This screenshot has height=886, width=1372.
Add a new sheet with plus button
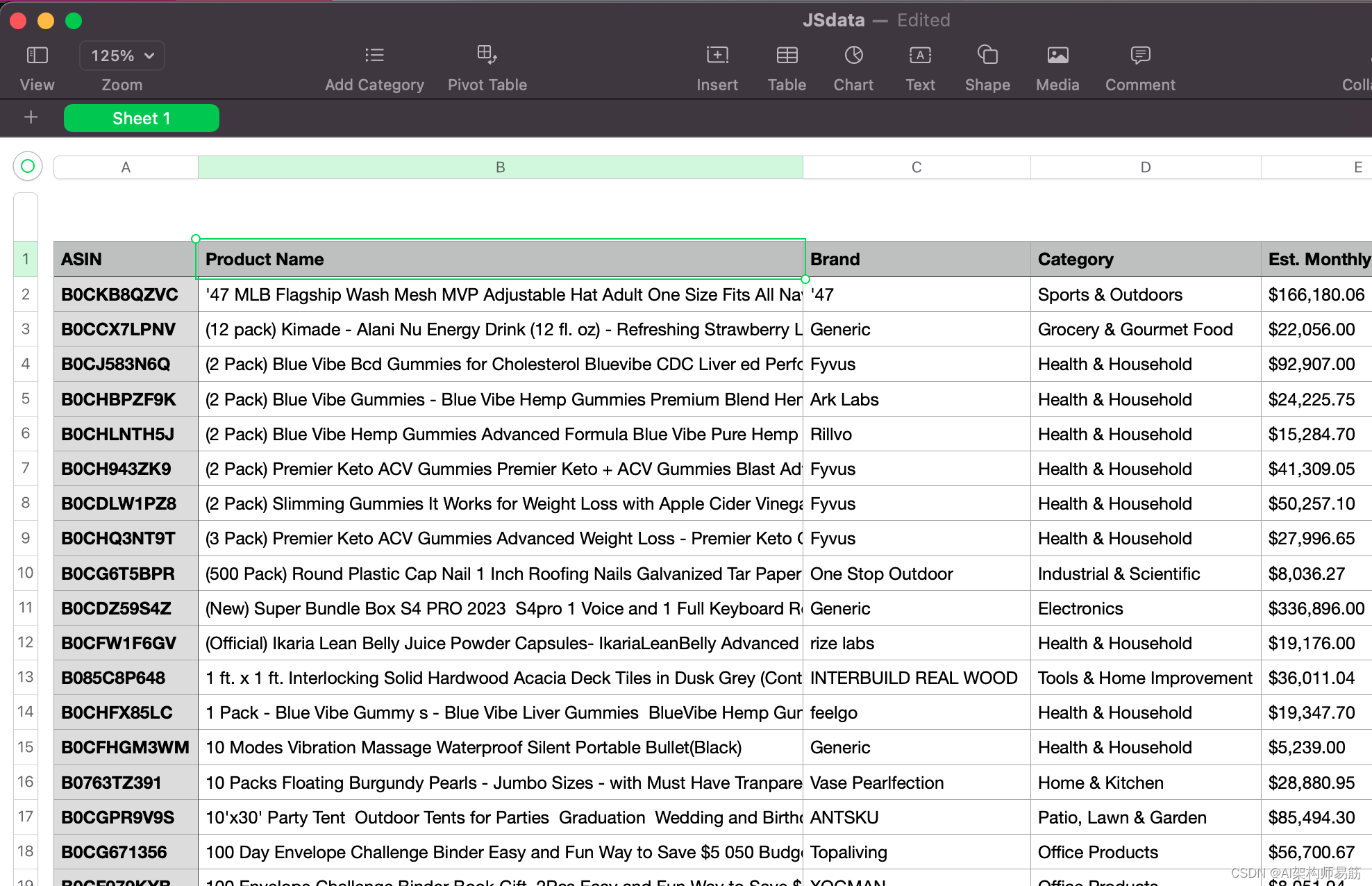(31, 117)
